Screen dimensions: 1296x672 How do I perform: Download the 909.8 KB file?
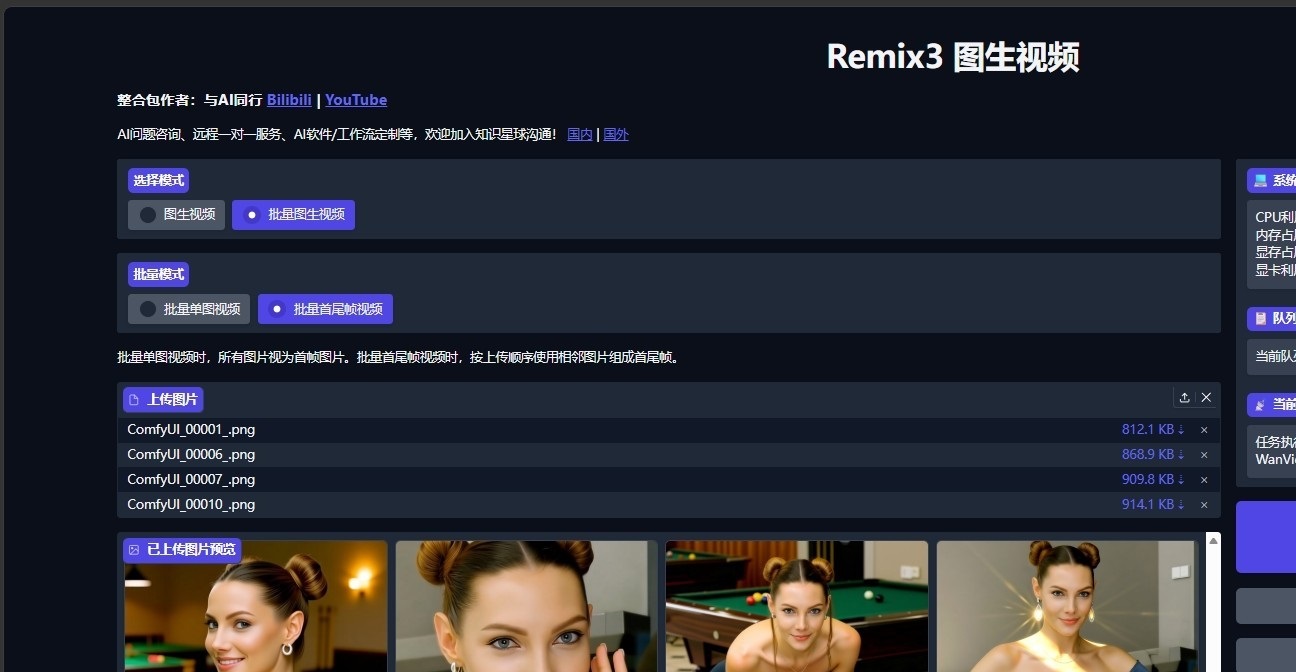[x=1153, y=479]
